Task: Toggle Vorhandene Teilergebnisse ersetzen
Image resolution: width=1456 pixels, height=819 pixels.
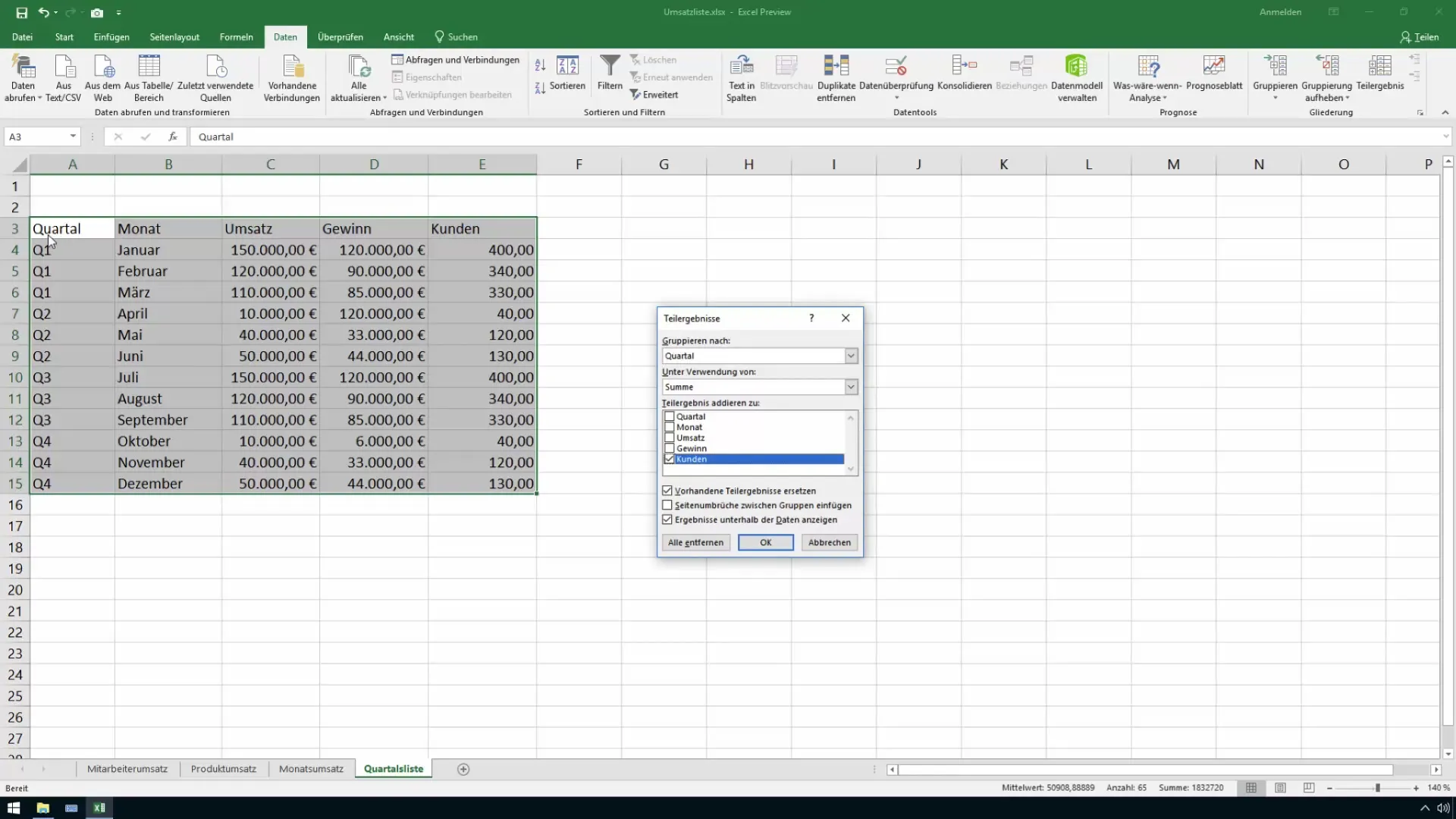Action: click(x=667, y=491)
